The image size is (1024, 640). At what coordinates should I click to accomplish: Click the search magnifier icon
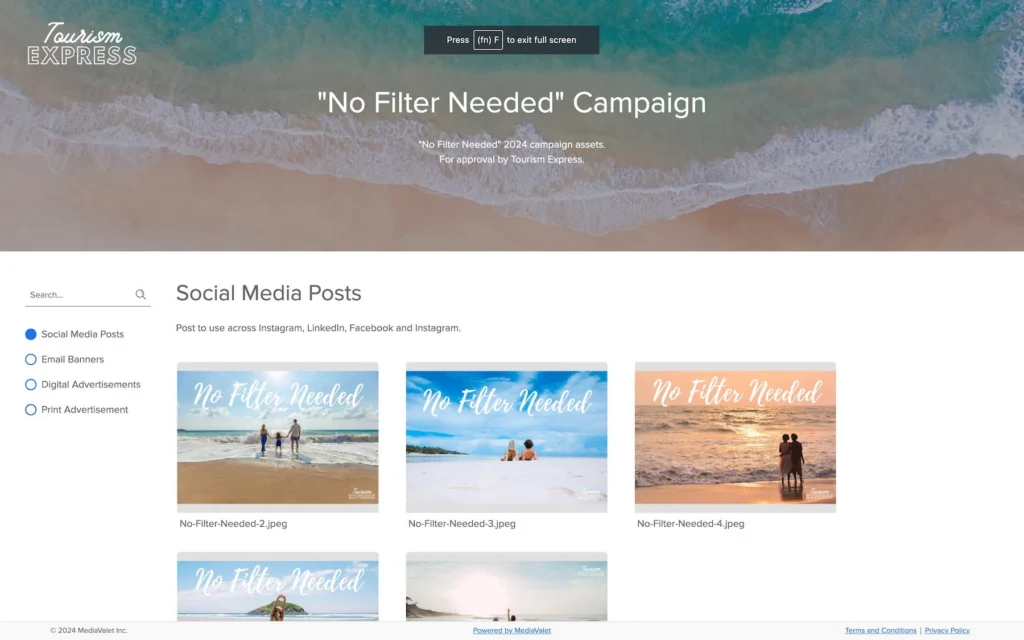point(140,295)
